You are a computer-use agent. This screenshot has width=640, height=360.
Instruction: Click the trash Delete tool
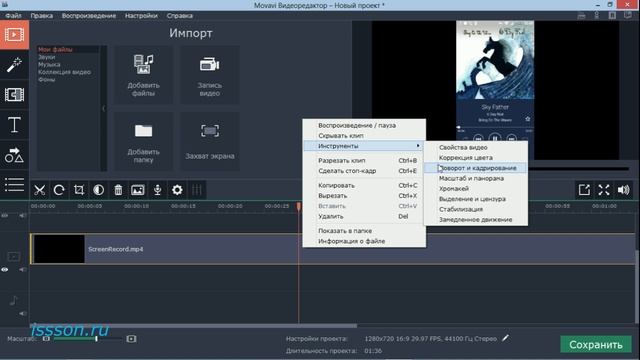click(118, 190)
